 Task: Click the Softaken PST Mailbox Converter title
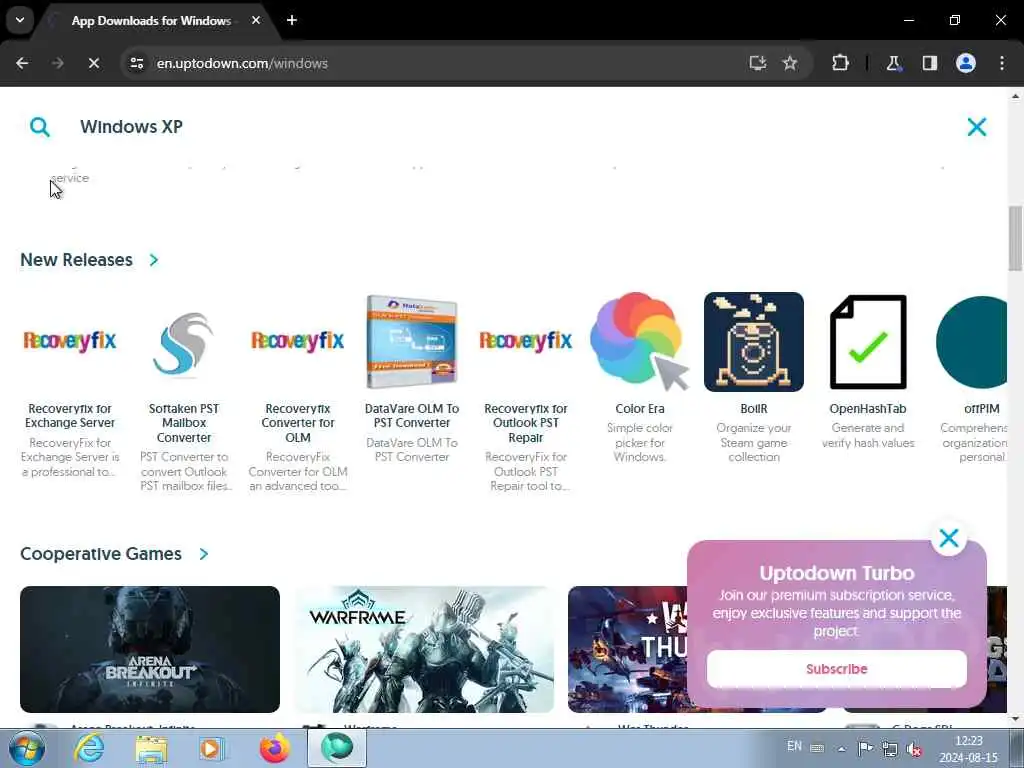(184, 423)
